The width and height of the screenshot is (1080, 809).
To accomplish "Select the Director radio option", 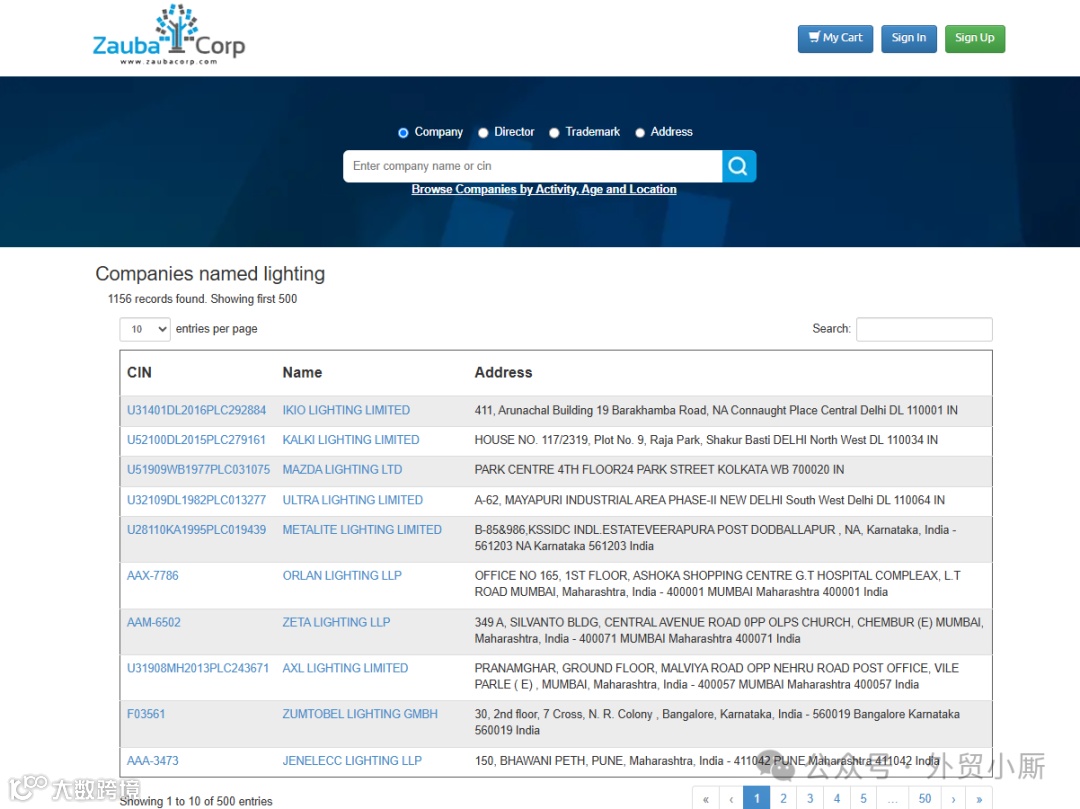I will [x=484, y=132].
